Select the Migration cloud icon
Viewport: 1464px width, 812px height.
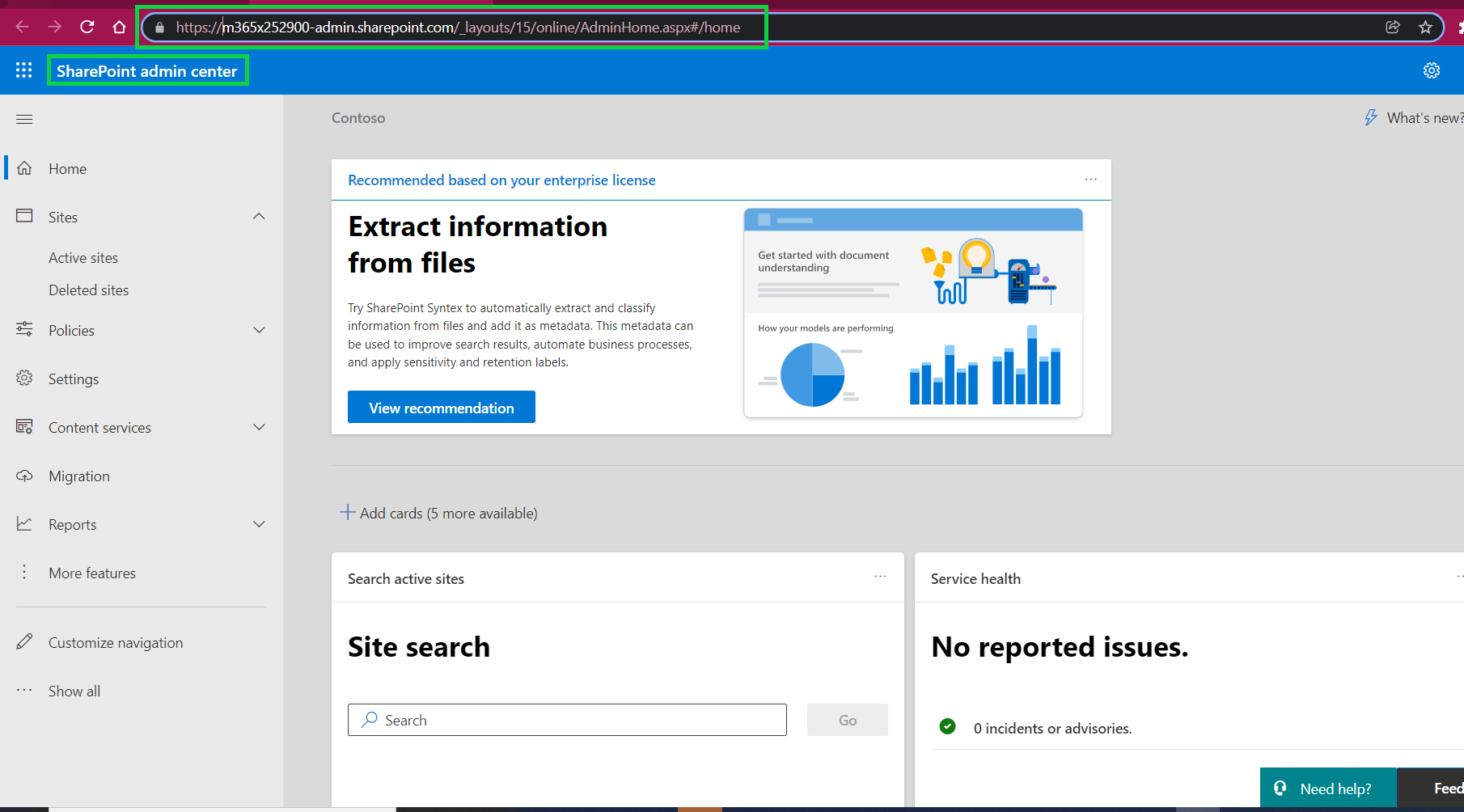tap(24, 476)
